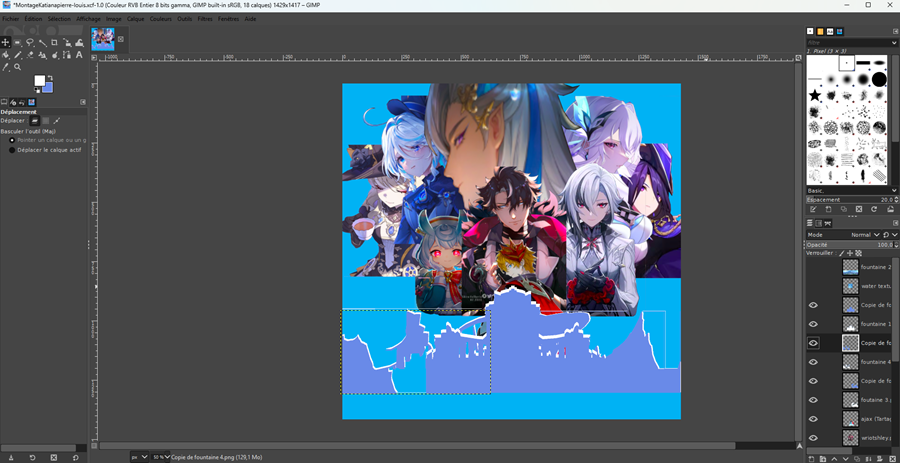Toggle visibility of fountaine 1 layer

tap(813, 324)
